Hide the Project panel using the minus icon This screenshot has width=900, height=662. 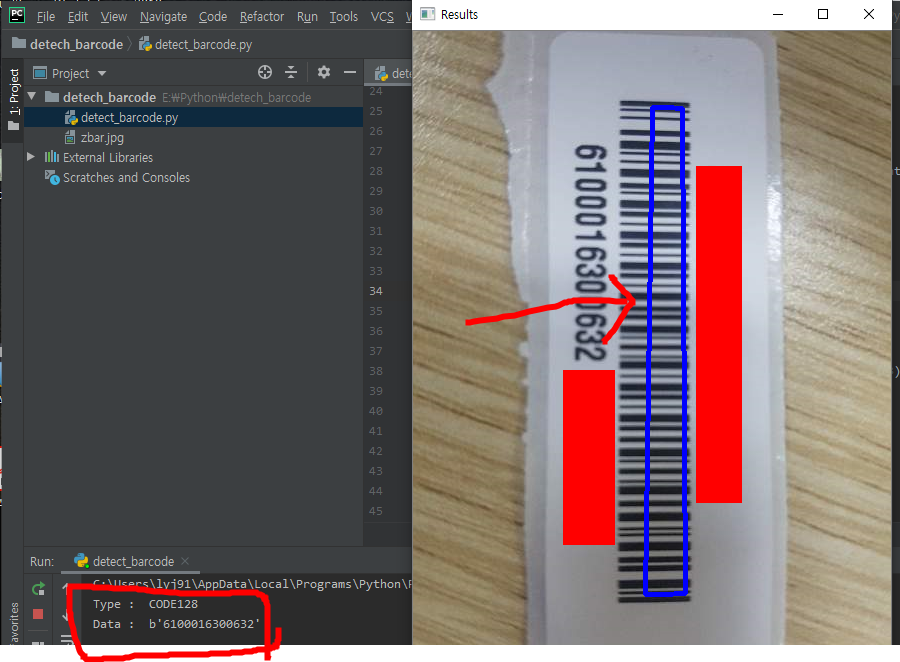[349, 72]
